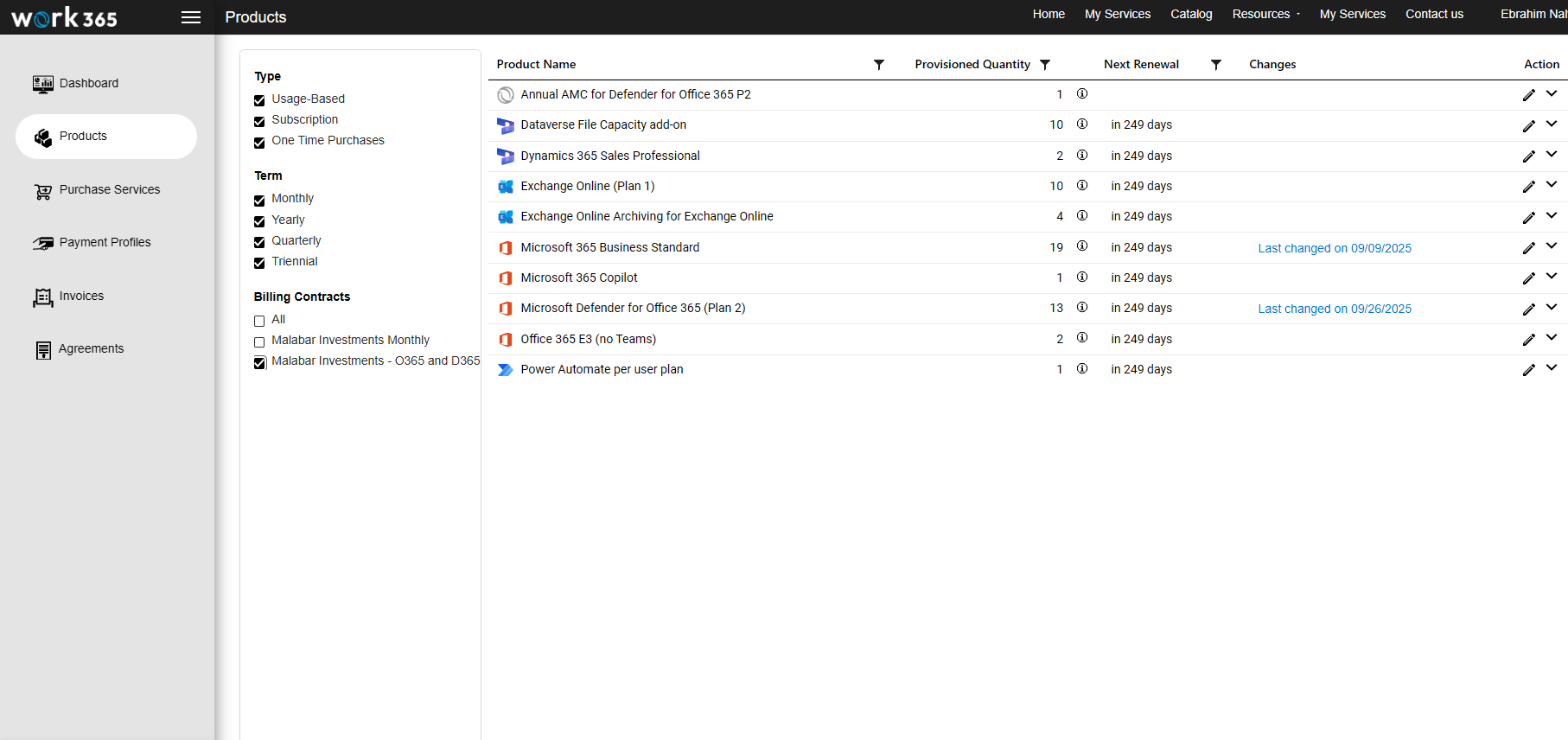The height and width of the screenshot is (740, 1568).
Task: Click the Provisioned Quantity column header text
Action: point(972,64)
